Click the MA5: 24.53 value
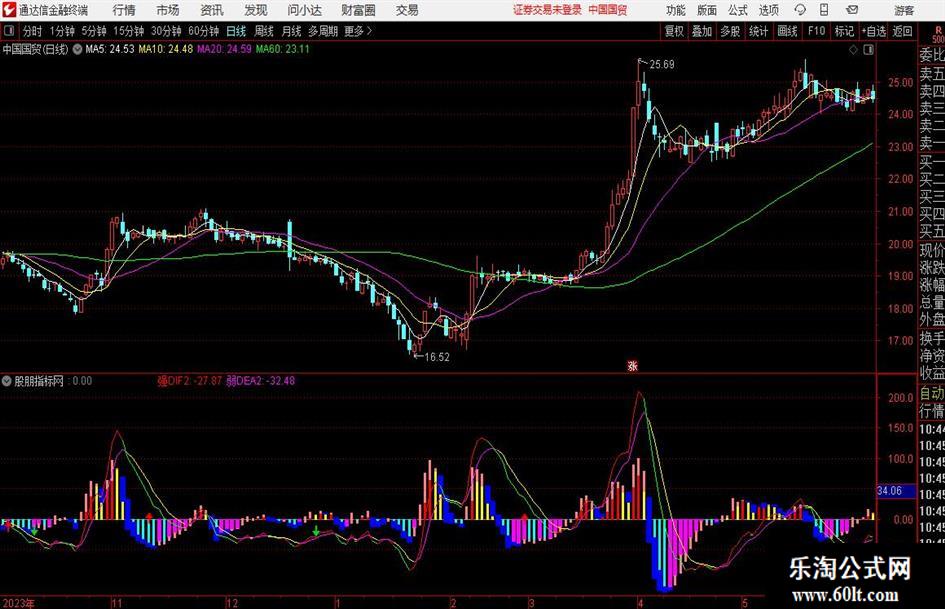 pyautogui.click(x=110, y=49)
